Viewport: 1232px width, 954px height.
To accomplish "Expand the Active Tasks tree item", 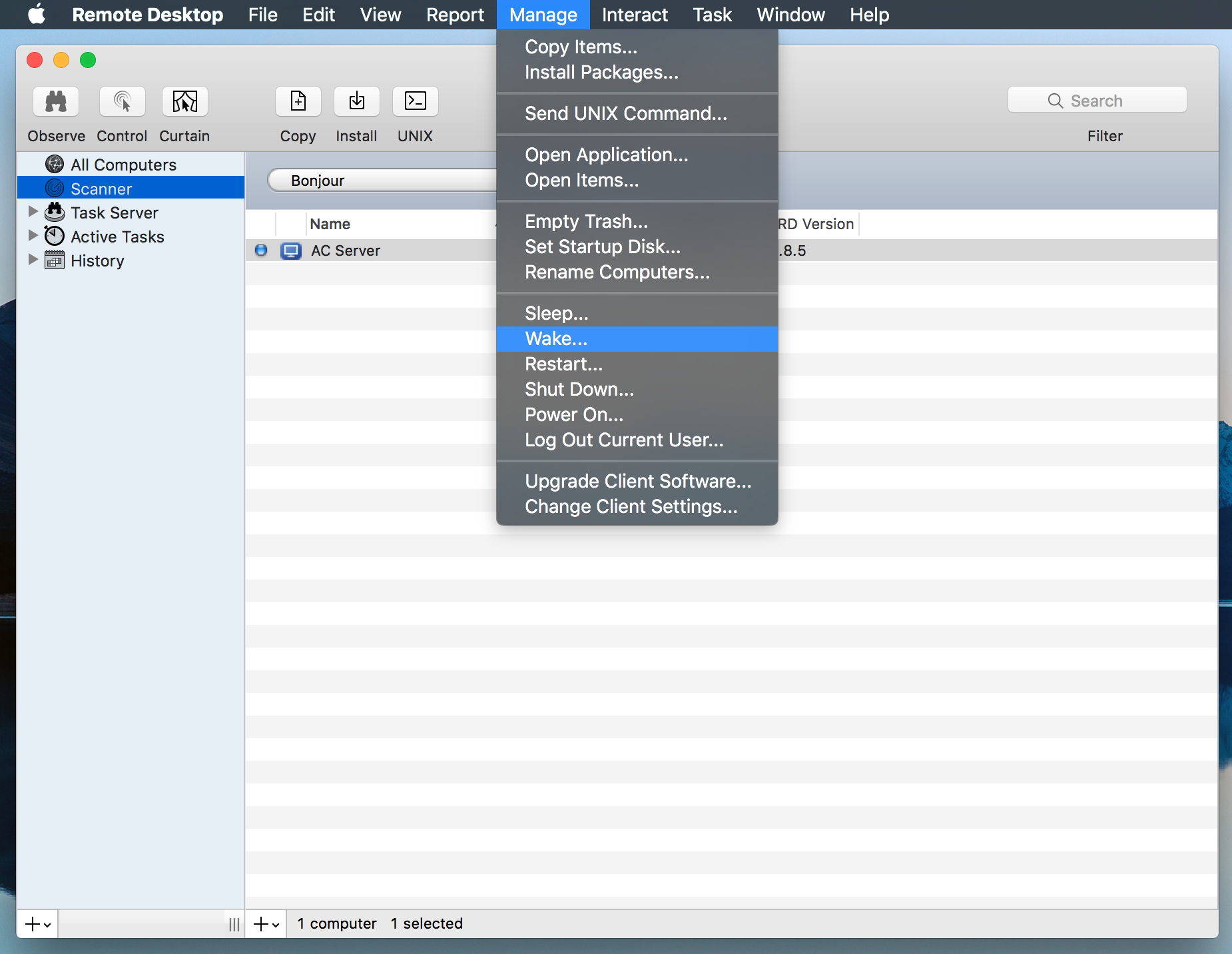I will [x=33, y=235].
